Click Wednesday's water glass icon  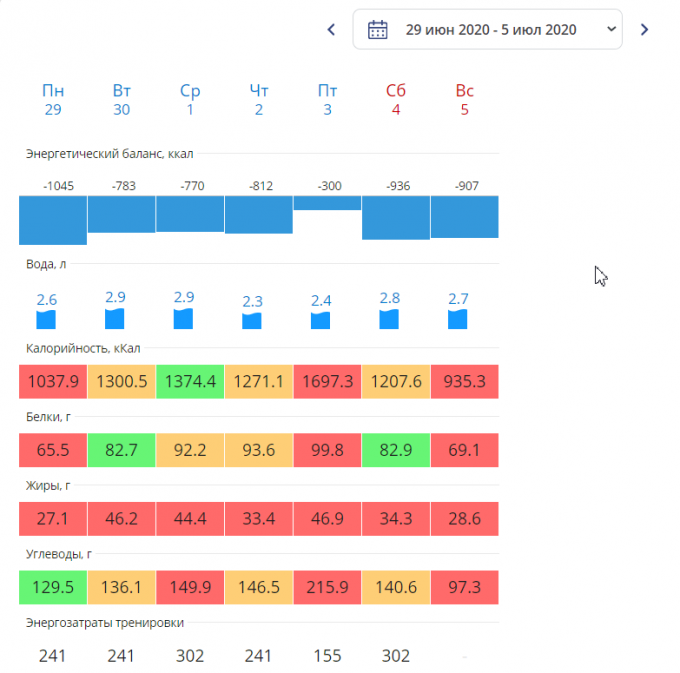coord(183,319)
